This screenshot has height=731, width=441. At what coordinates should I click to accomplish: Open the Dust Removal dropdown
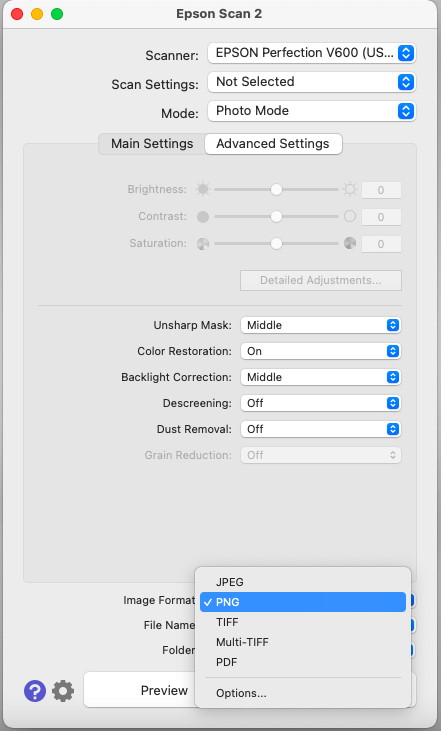[x=321, y=429]
